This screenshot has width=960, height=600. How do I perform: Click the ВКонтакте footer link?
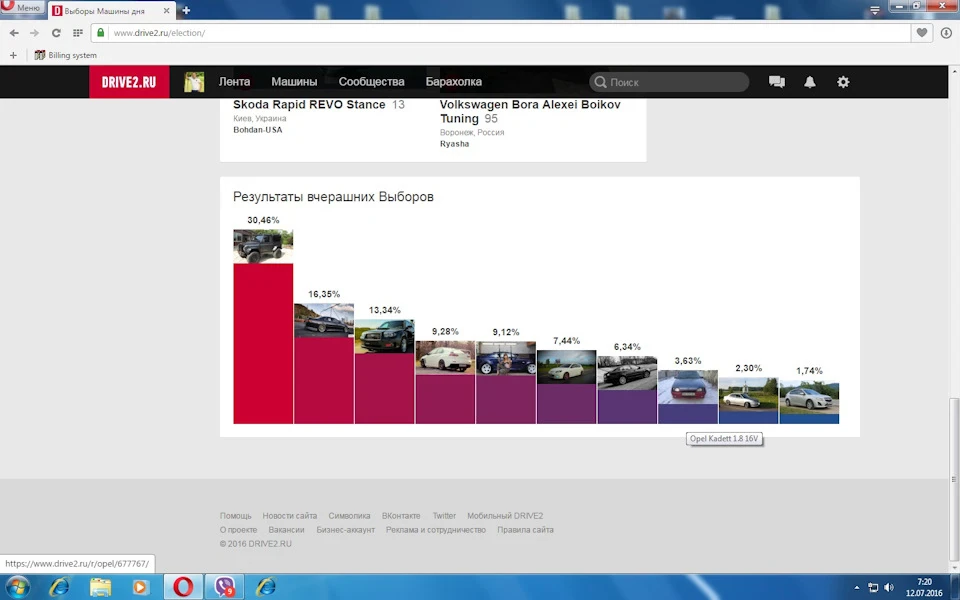(x=401, y=516)
